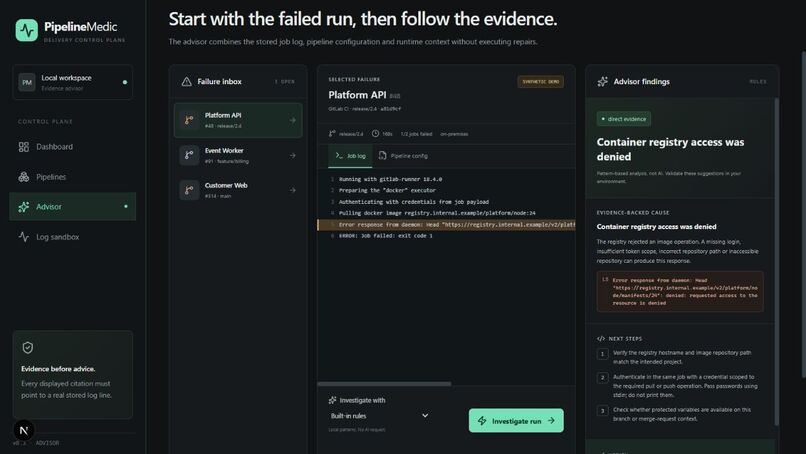
Task: Click the highlighted 'Error response from daemon' log line
Action: [446, 225]
